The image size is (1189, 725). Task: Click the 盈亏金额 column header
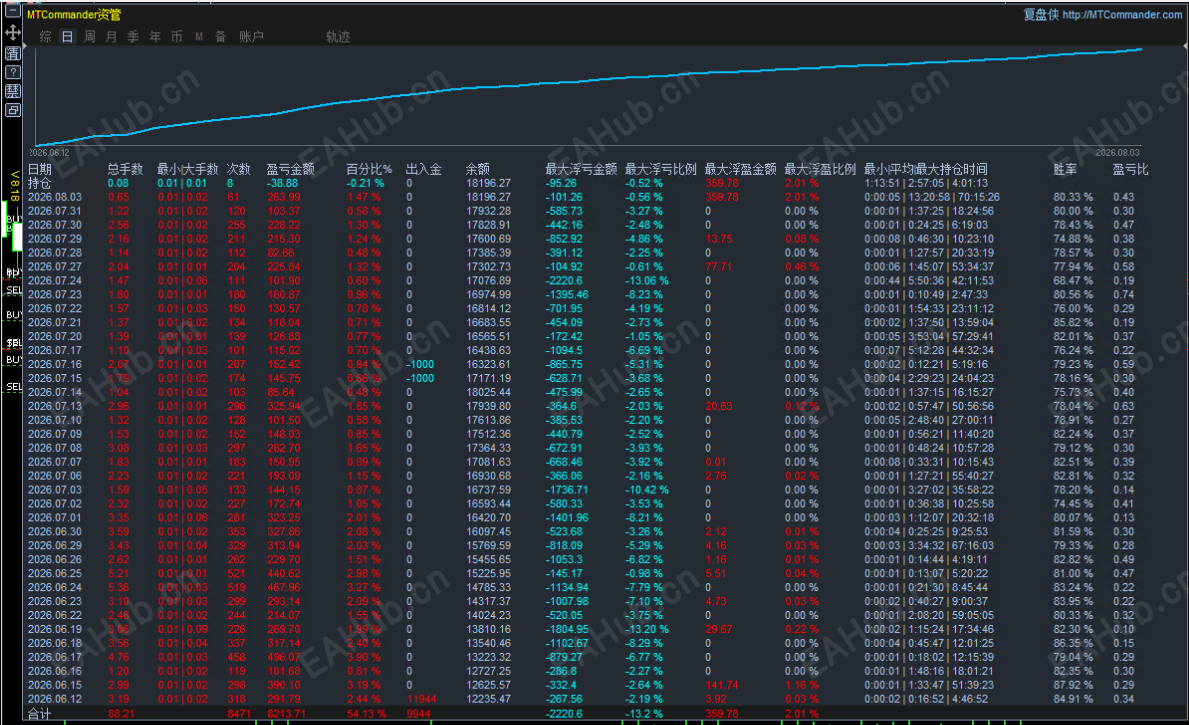tap(290, 169)
